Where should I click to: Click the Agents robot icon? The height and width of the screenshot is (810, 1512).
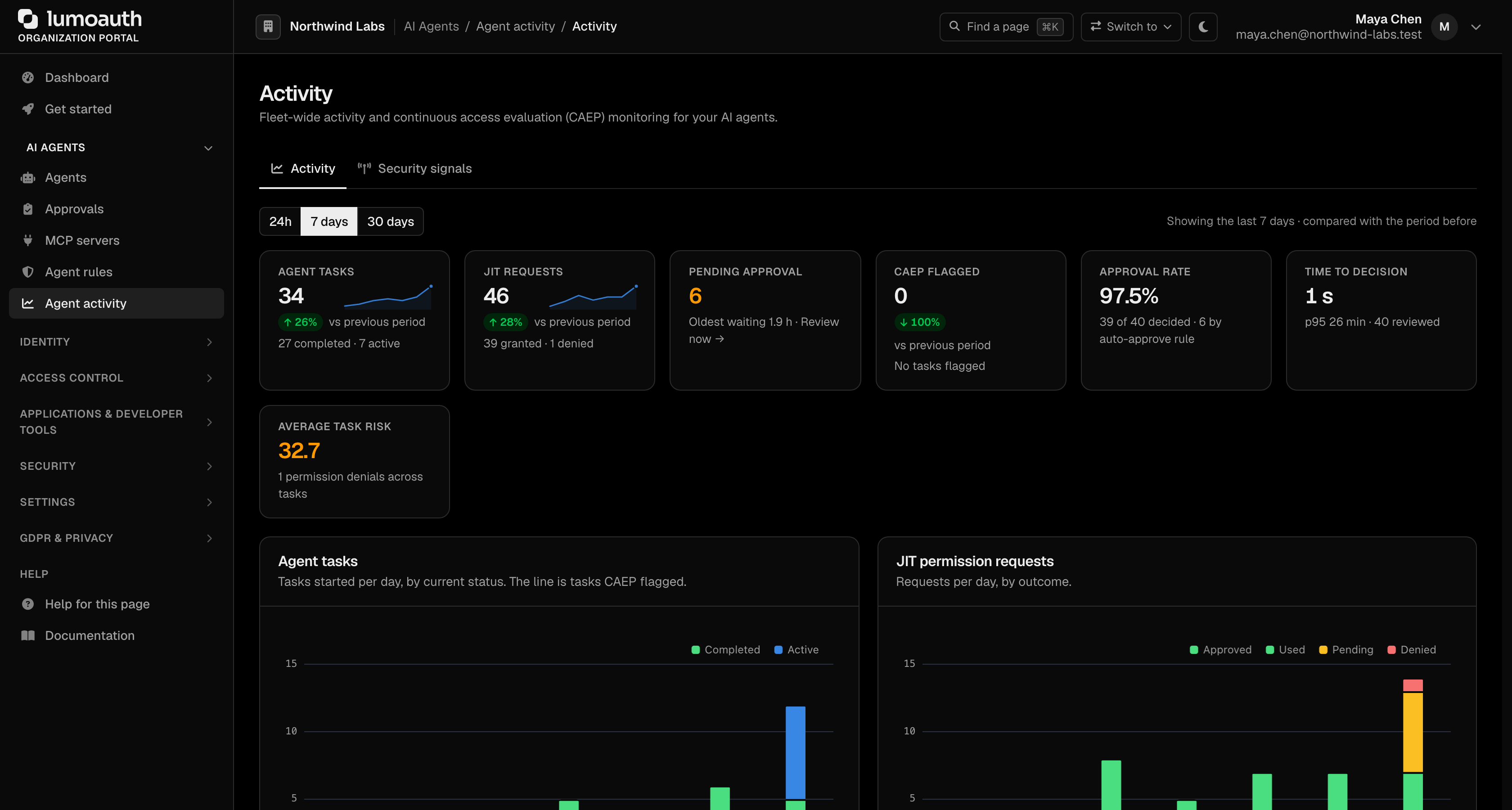click(x=27, y=177)
